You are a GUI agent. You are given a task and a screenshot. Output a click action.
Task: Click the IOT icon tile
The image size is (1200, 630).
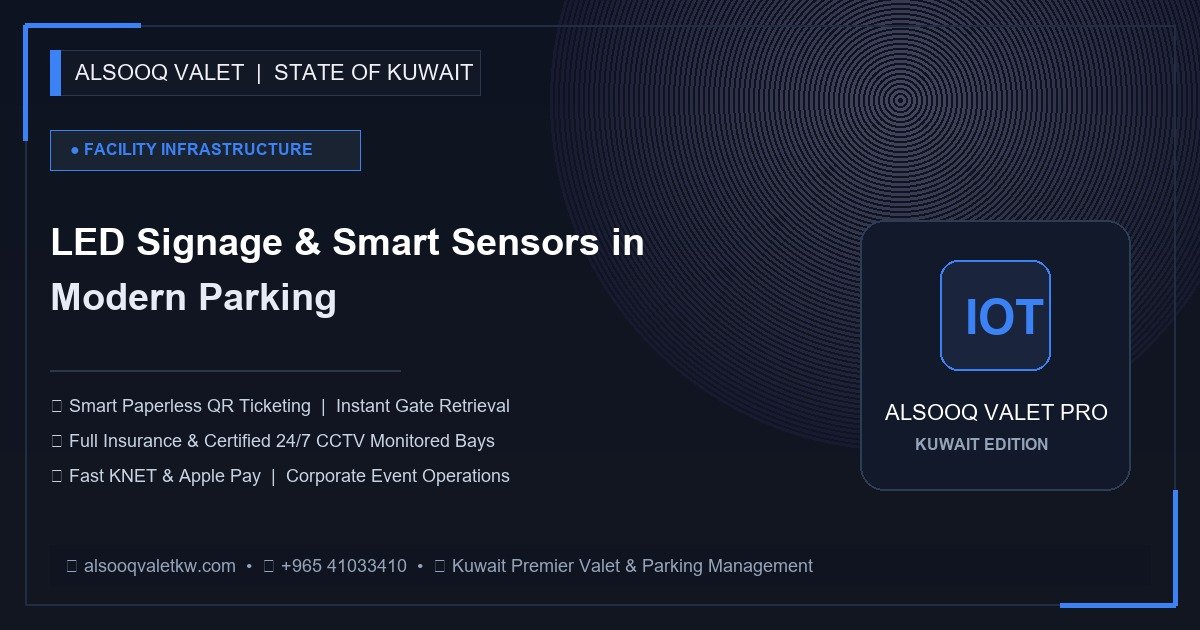pos(995,315)
